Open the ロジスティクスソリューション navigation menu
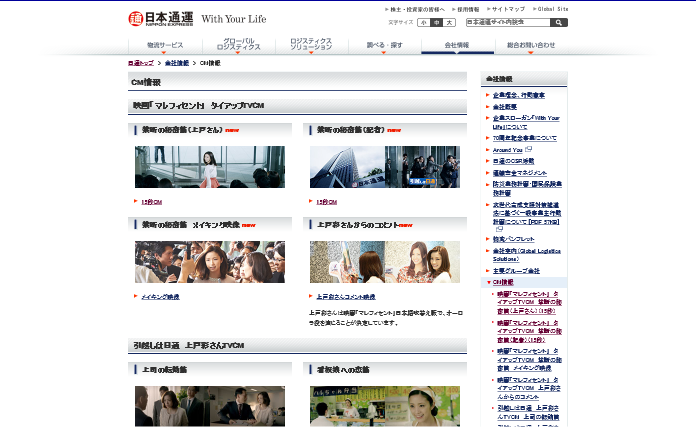 [311, 45]
